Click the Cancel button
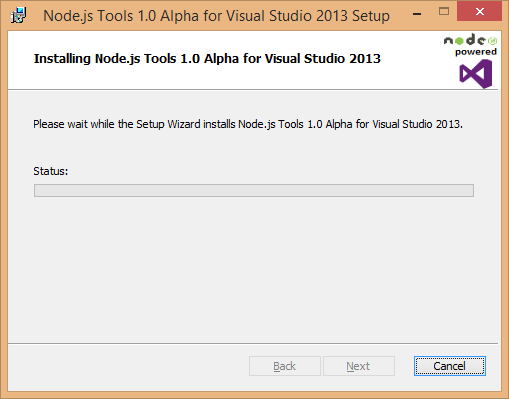509x399 pixels. click(450, 366)
